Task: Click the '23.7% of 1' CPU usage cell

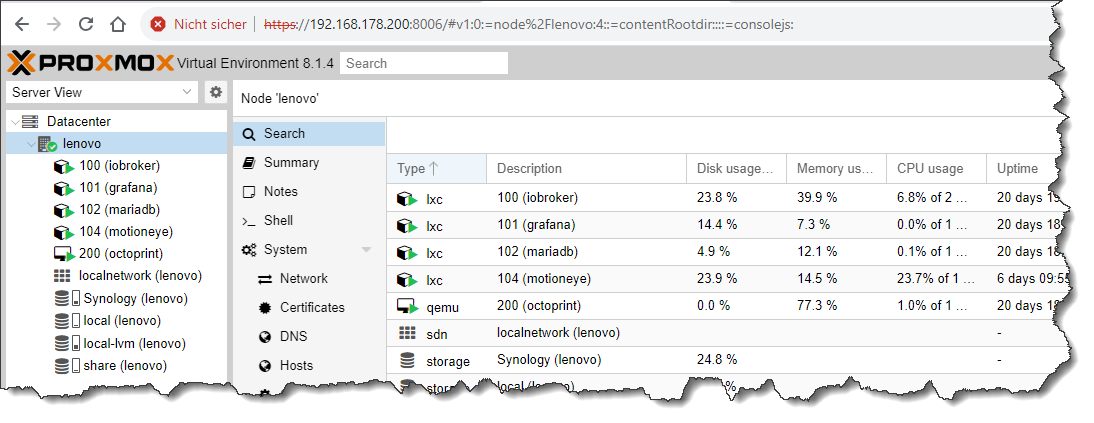Action: [x=936, y=279]
